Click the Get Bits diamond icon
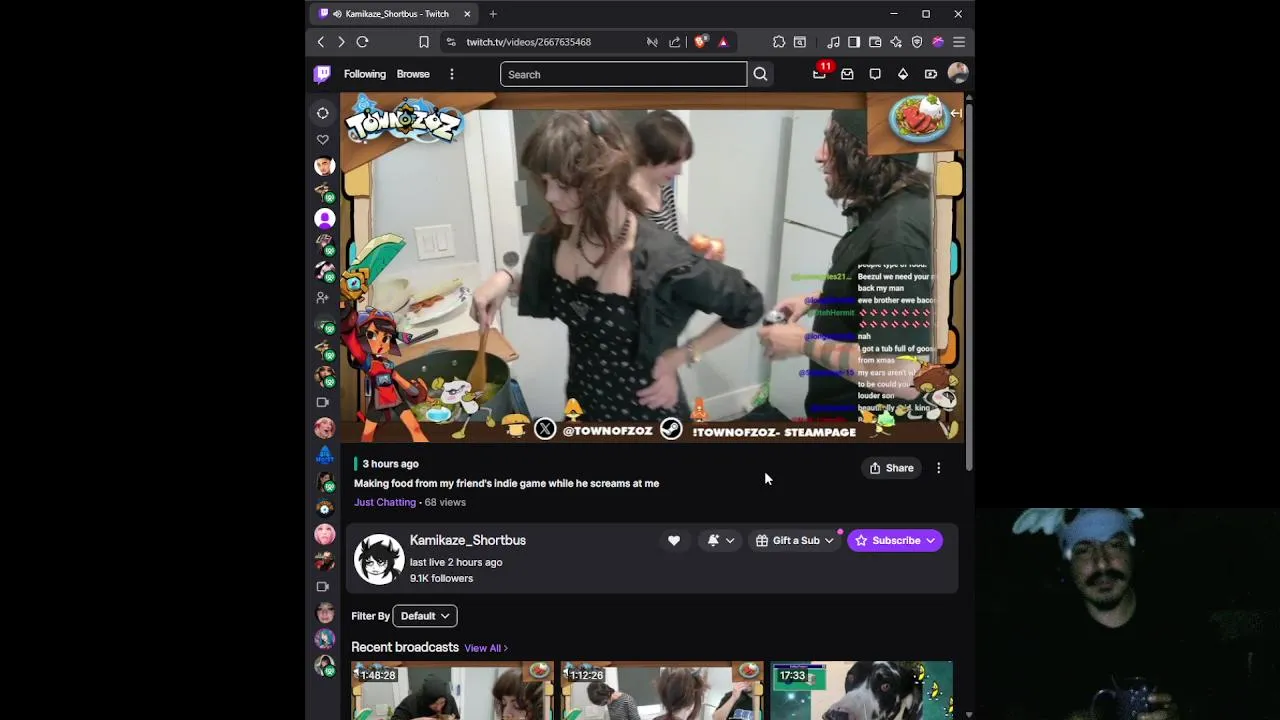This screenshot has height=720, width=1280. coord(903,74)
